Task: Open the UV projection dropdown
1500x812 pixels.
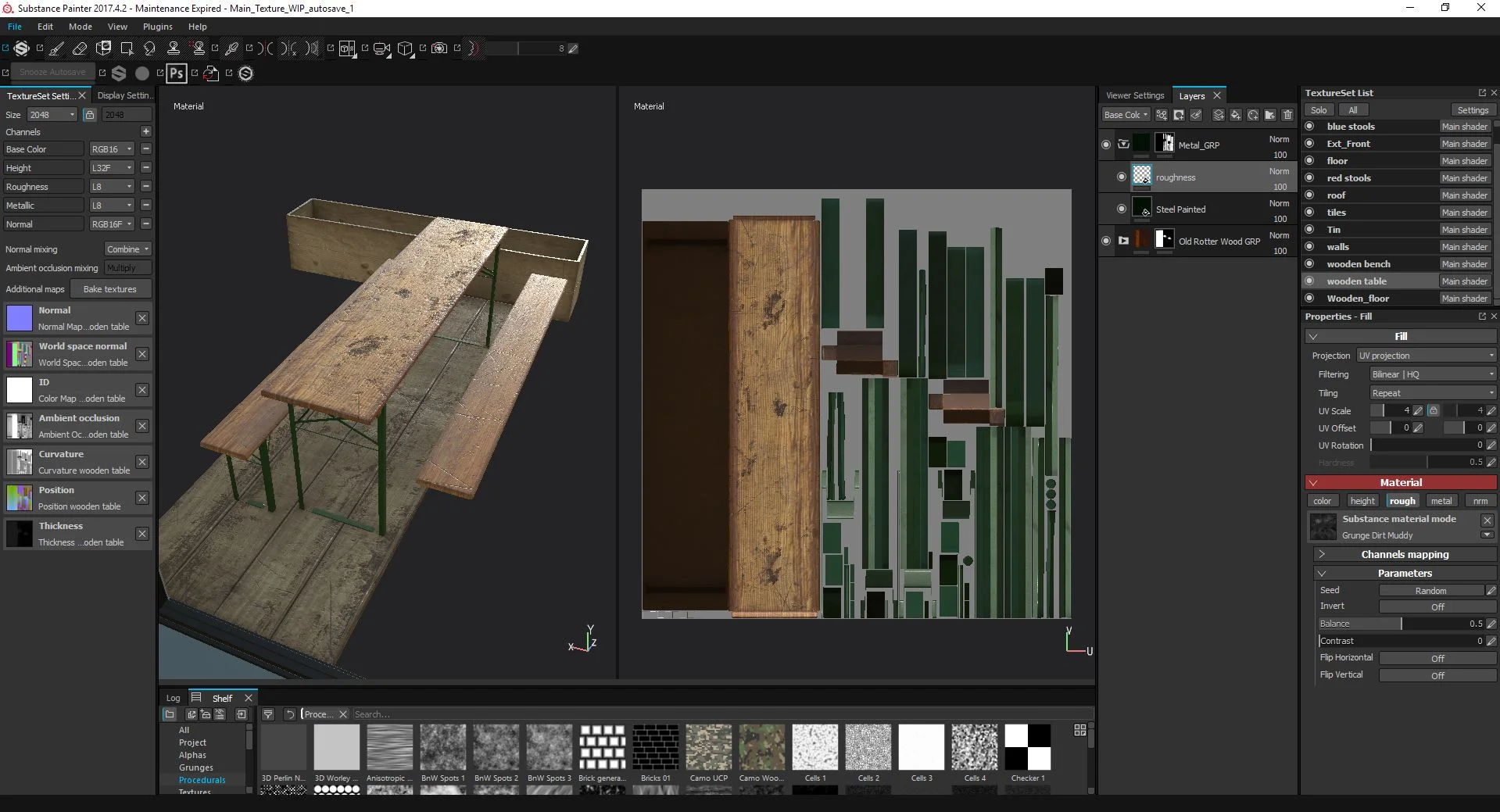Action: click(1427, 356)
